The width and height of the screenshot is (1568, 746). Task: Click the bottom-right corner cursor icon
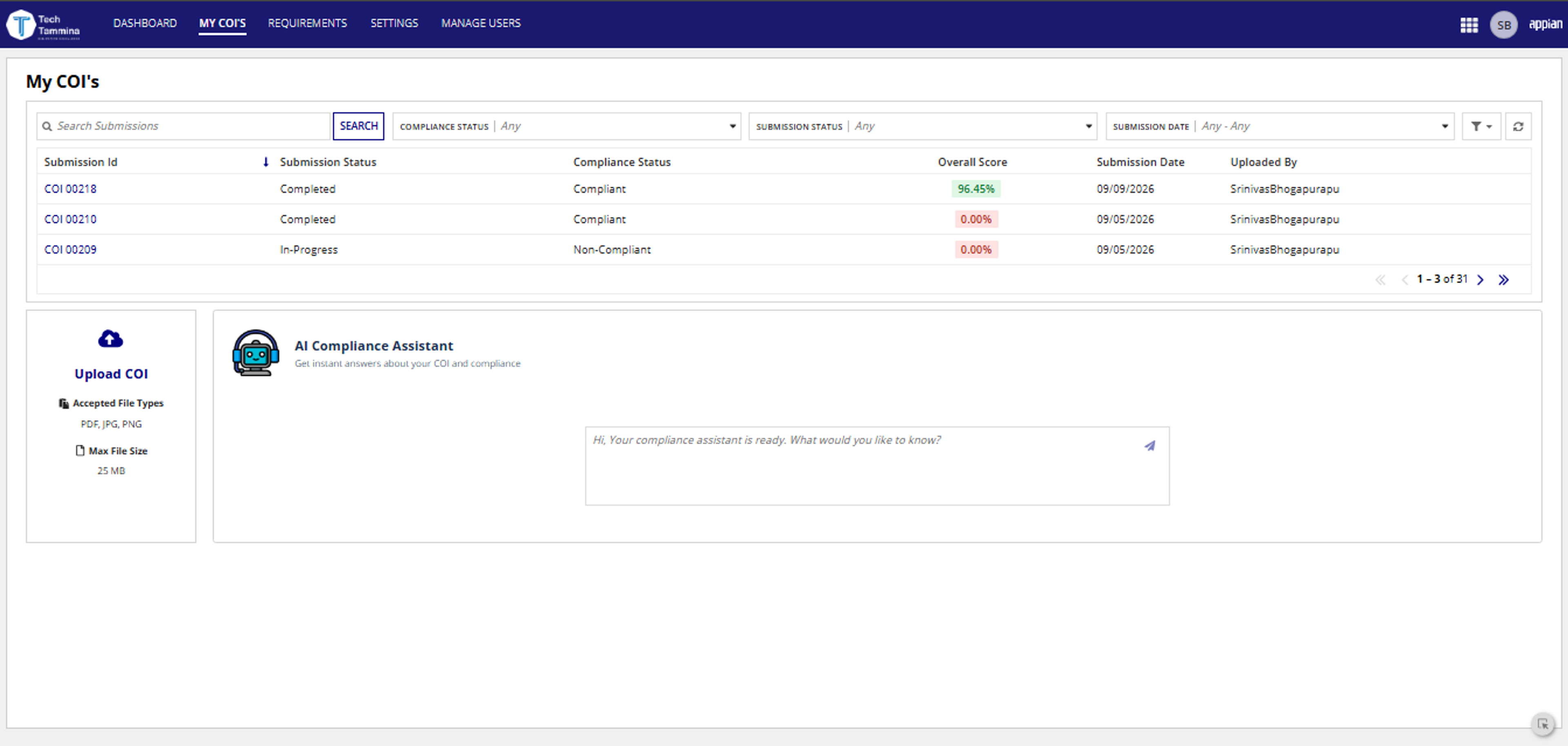(1542, 724)
